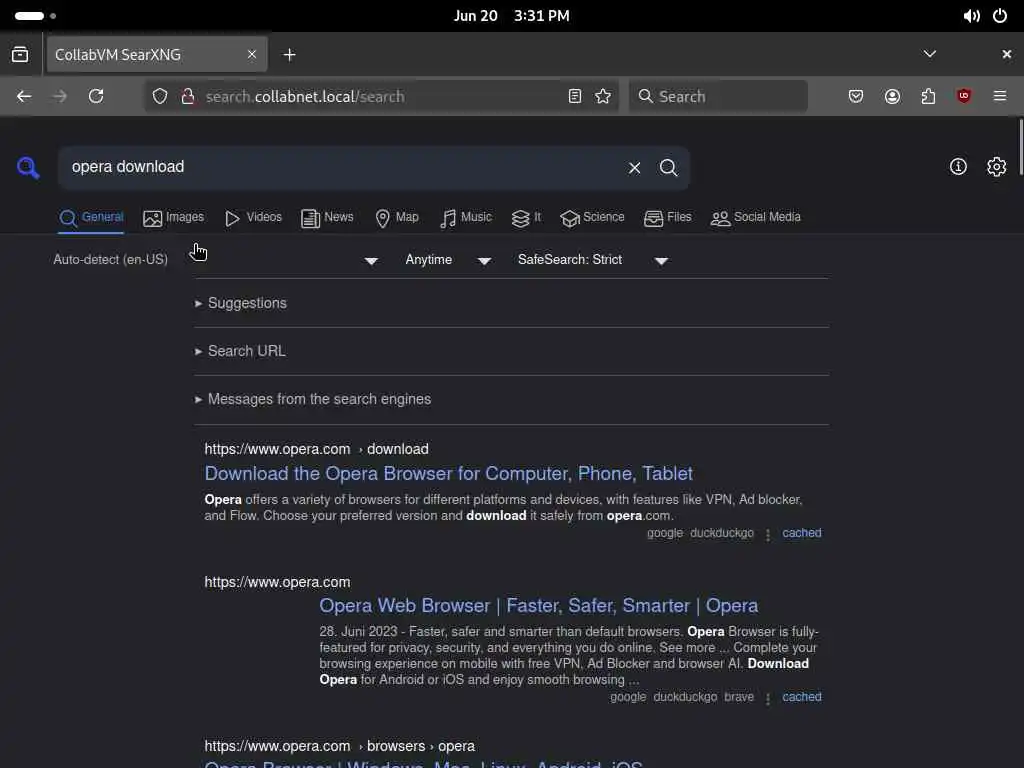The height and width of the screenshot is (768, 1024).
Task: Expand the Suggestions section
Action: tap(241, 303)
